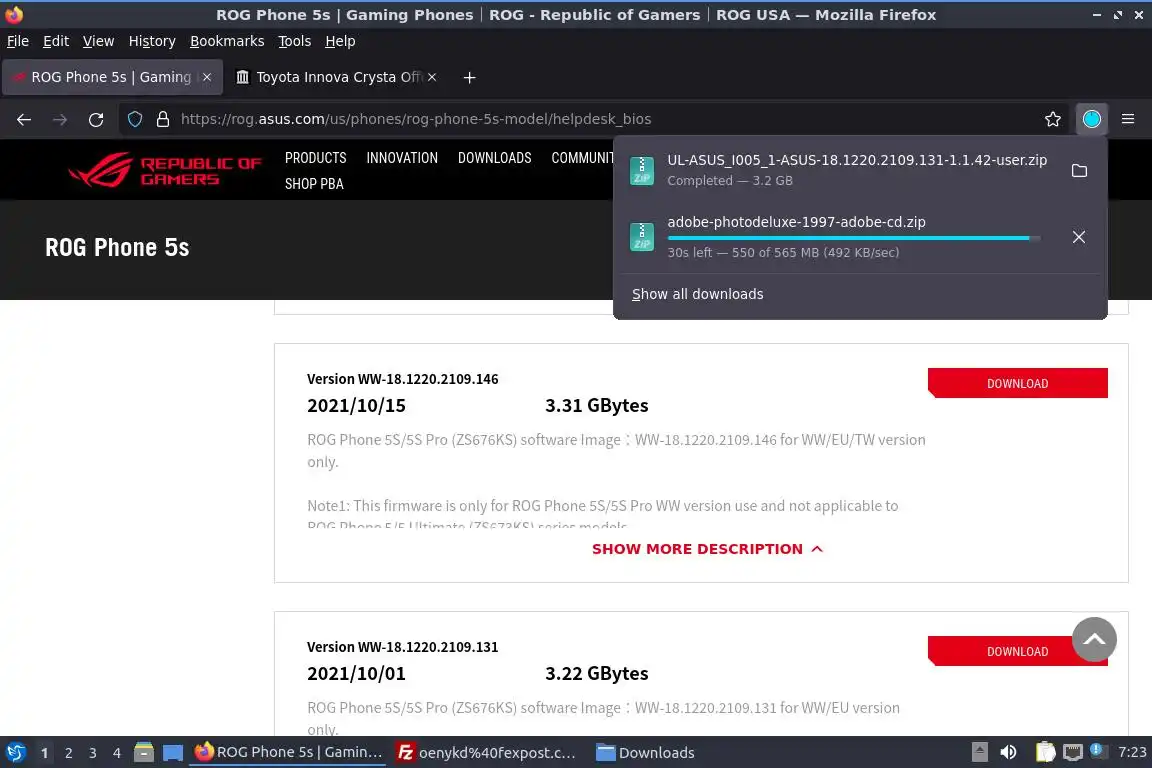Click the adobe-photodeluxe-1997-adobe-cd.zip file name
Screen dimensions: 1152x768
[796, 221]
